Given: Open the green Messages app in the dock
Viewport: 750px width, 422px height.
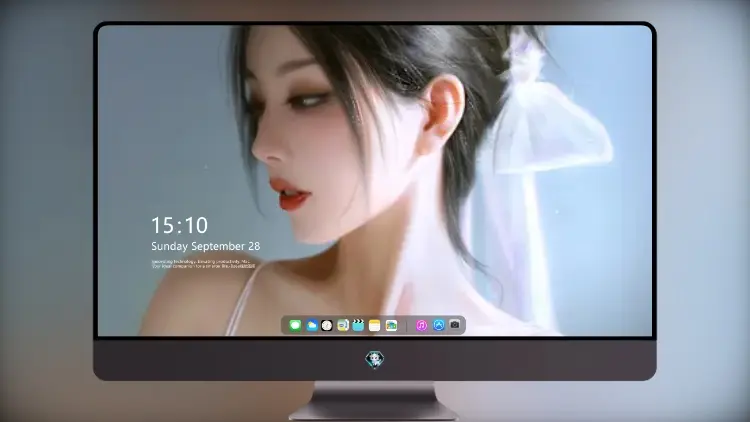Looking at the screenshot, I should [295, 325].
